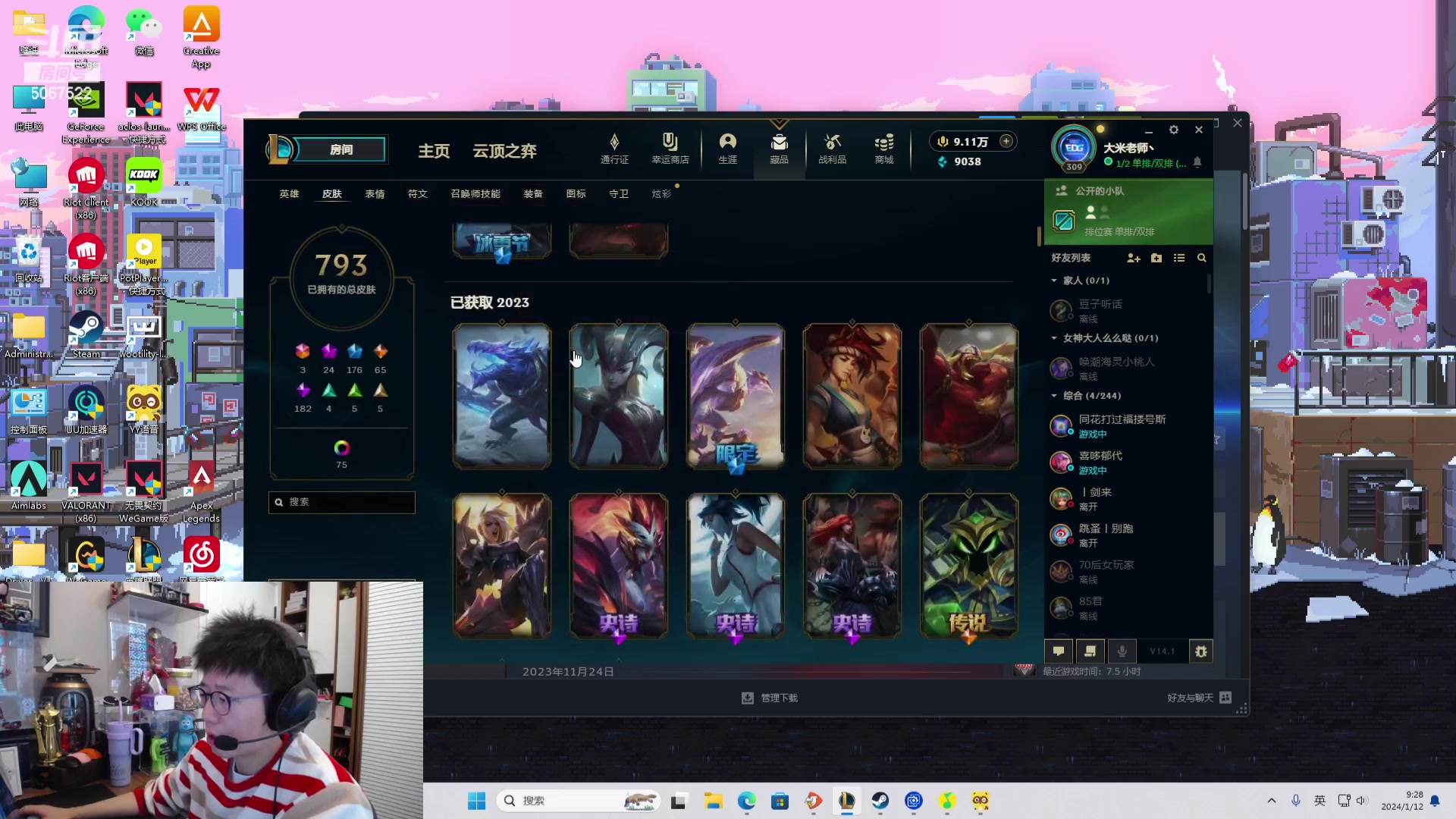
Task: Open the 生涯 profile icon
Action: coord(728,149)
